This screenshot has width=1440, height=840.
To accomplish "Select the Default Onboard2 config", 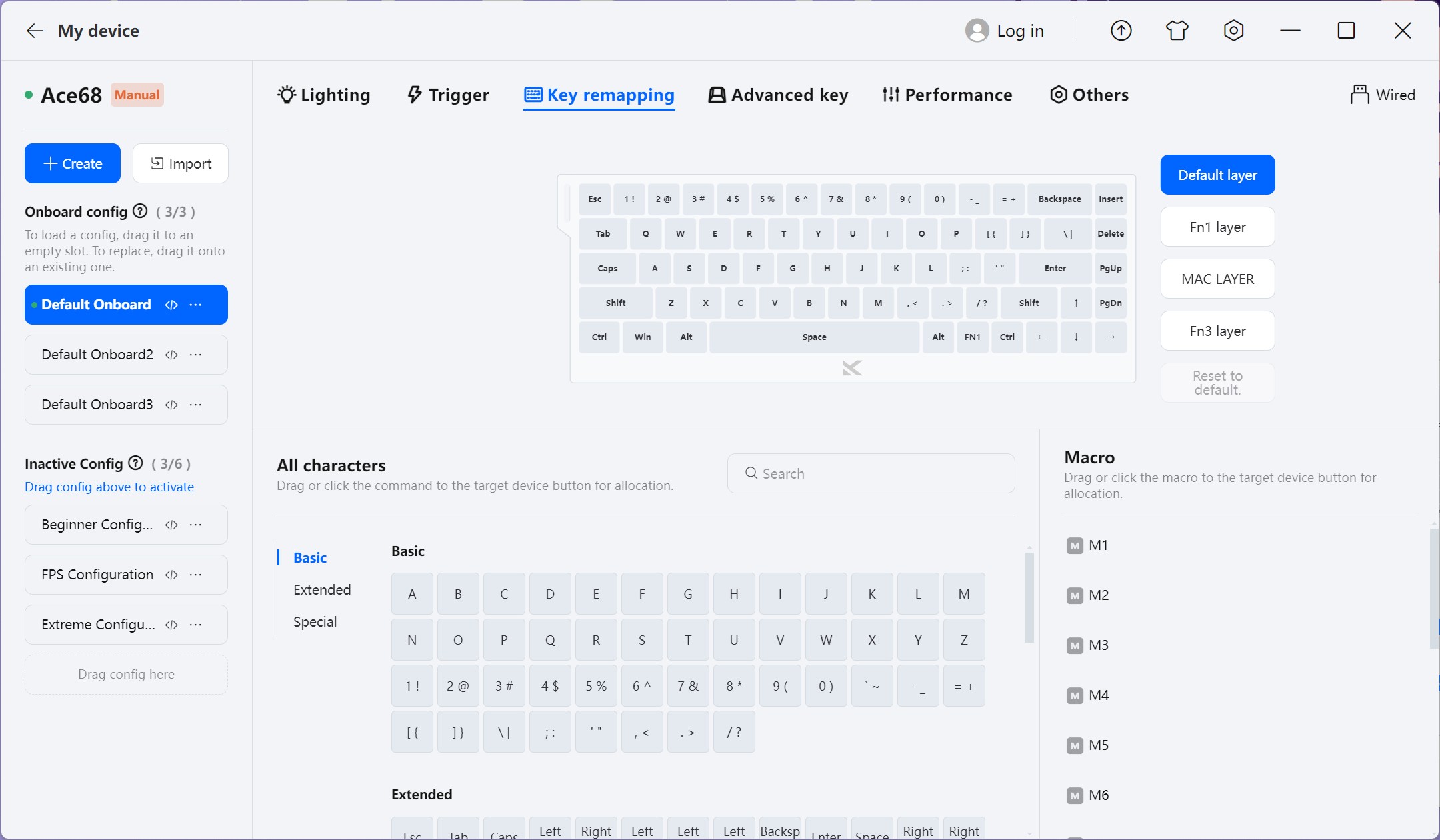I will [126, 355].
